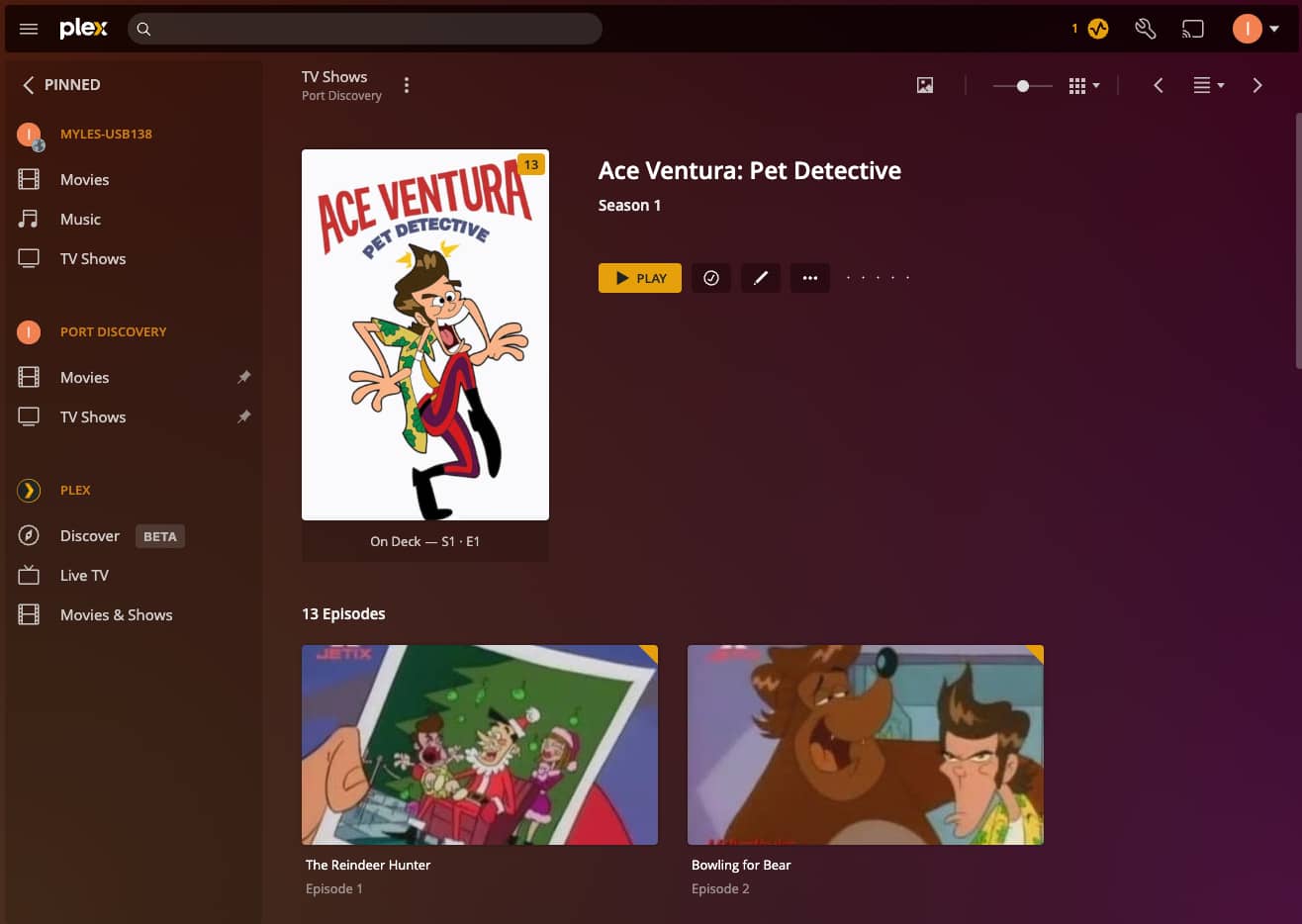
Task: Open the list layout dropdown
Action: (1208, 85)
